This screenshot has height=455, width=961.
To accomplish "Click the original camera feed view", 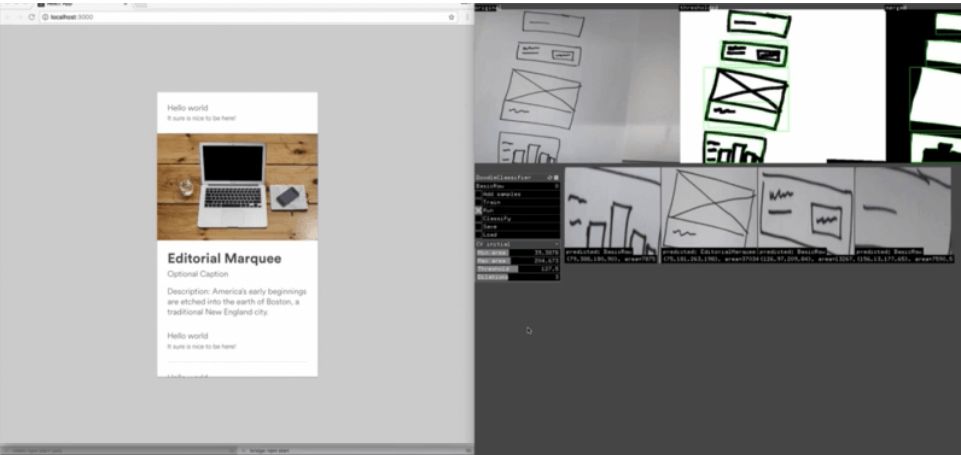I will tap(576, 86).
